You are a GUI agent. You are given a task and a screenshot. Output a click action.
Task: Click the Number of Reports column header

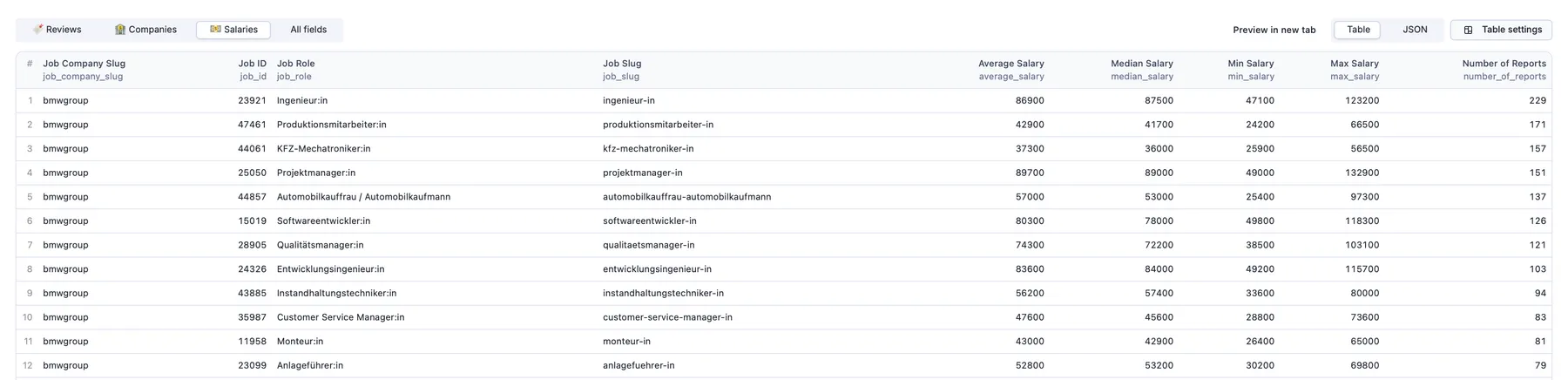[x=1504, y=70]
